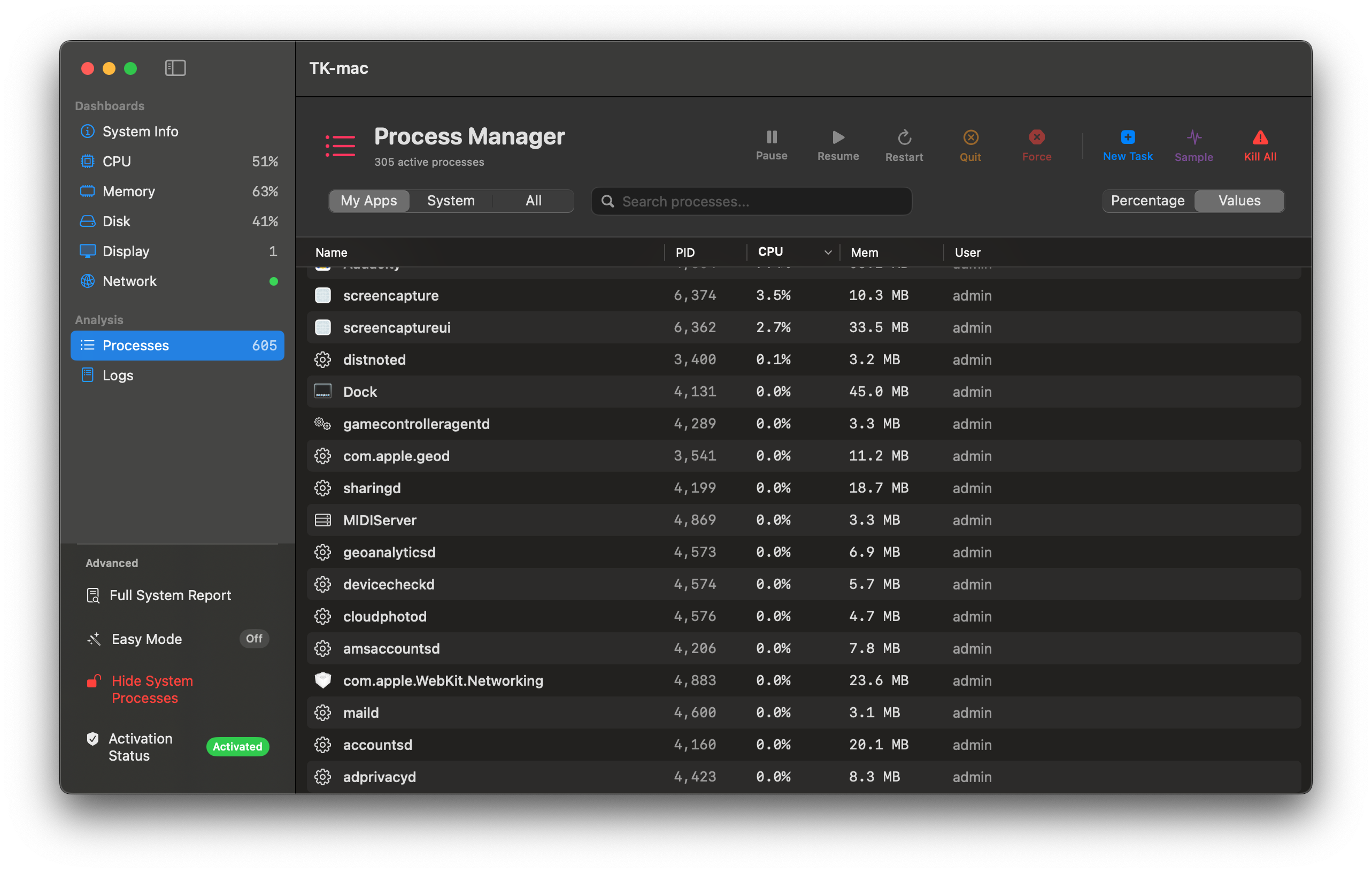Image resolution: width=1372 pixels, height=873 pixels.
Task: Pause process monitoring
Action: [772, 144]
